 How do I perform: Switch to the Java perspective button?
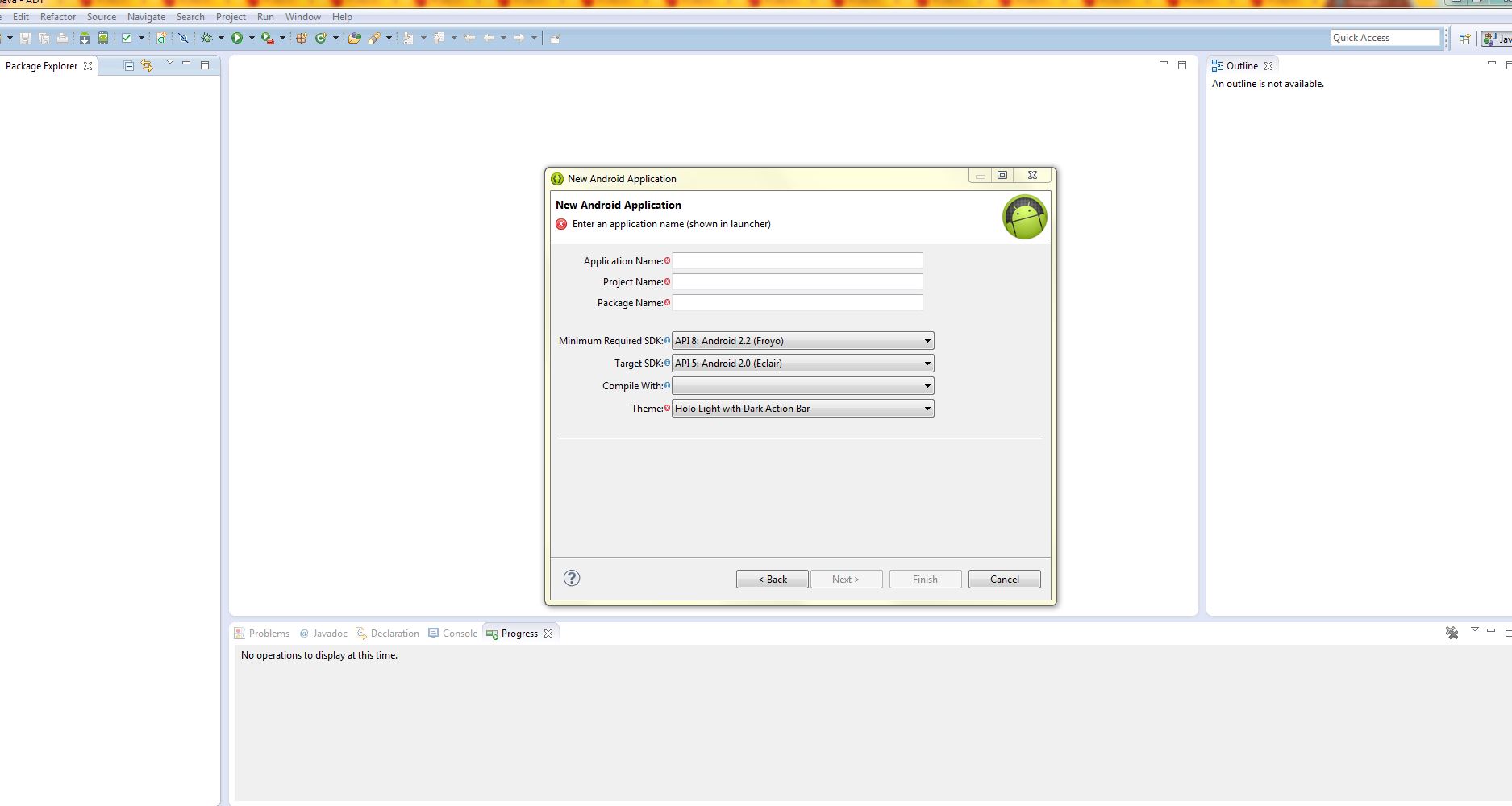pyautogui.click(x=1497, y=38)
